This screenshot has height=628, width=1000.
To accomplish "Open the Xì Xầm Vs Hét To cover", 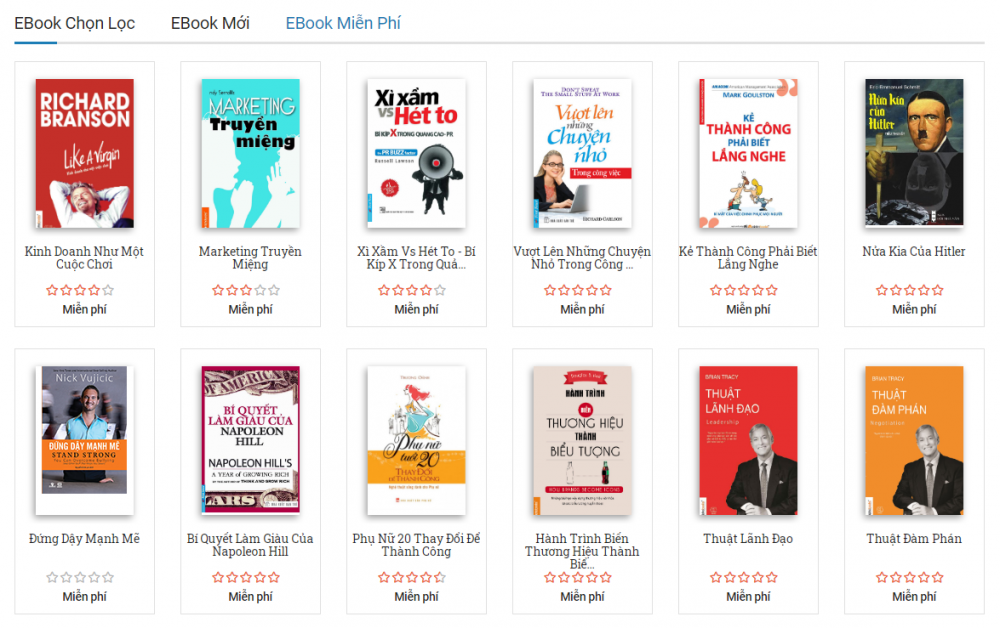I will tap(416, 153).
